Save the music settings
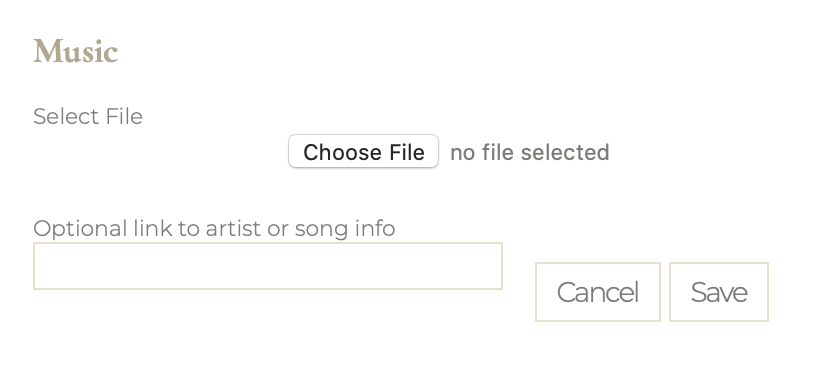This screenshot has width=832, height=374. pos(719,292)
